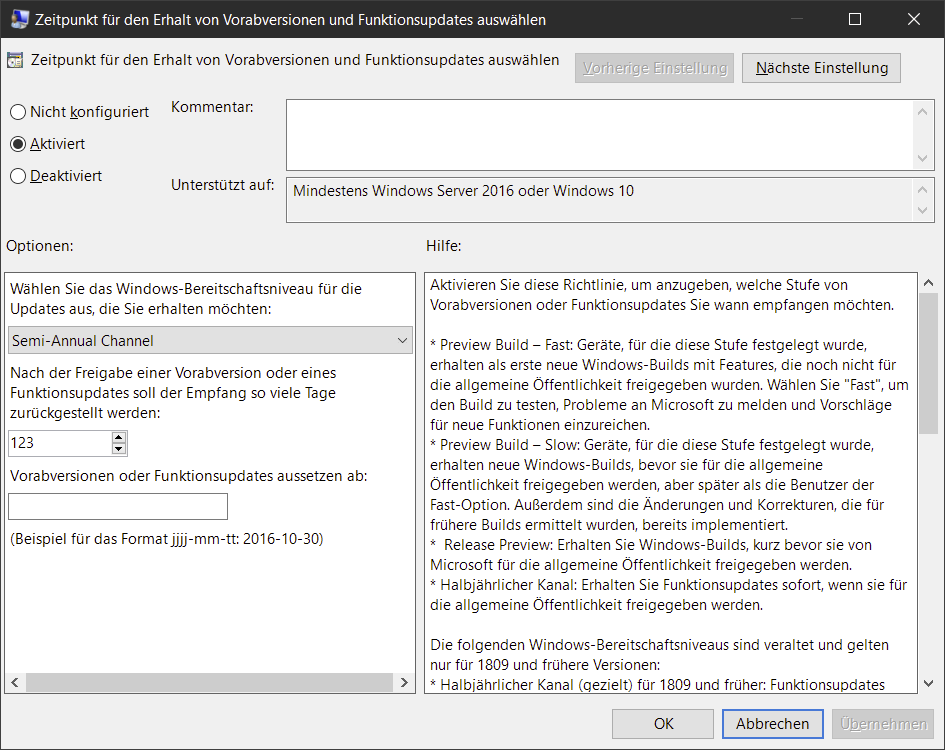The image size is (945, 750).
Task: Click the options panel scroll-left arrow
Action: 15,682
